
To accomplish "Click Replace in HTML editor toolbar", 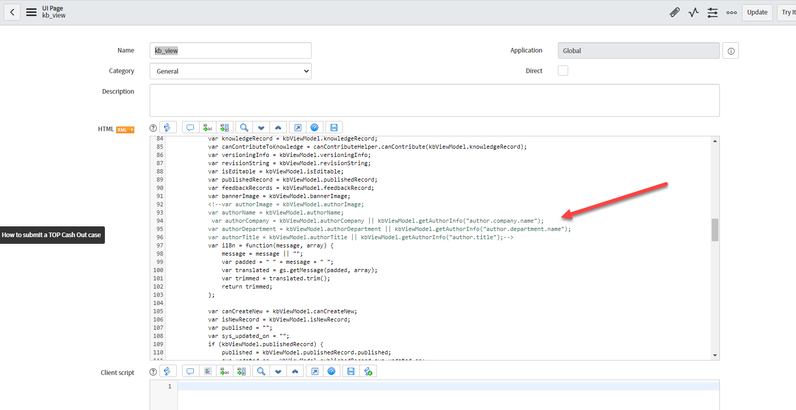I will coord(208,128).
